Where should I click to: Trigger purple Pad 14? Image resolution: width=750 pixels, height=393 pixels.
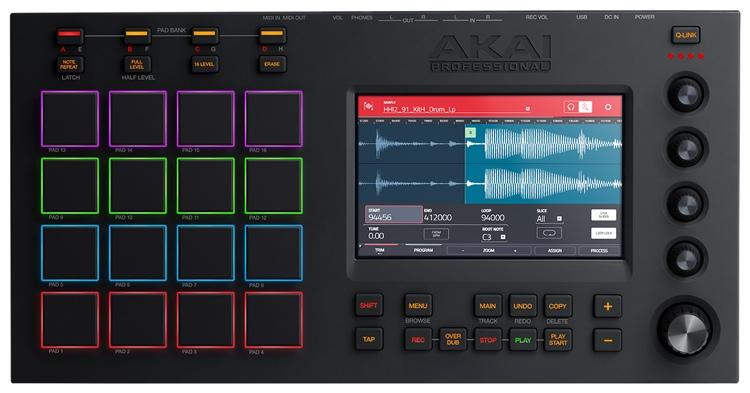click(138, 119)
